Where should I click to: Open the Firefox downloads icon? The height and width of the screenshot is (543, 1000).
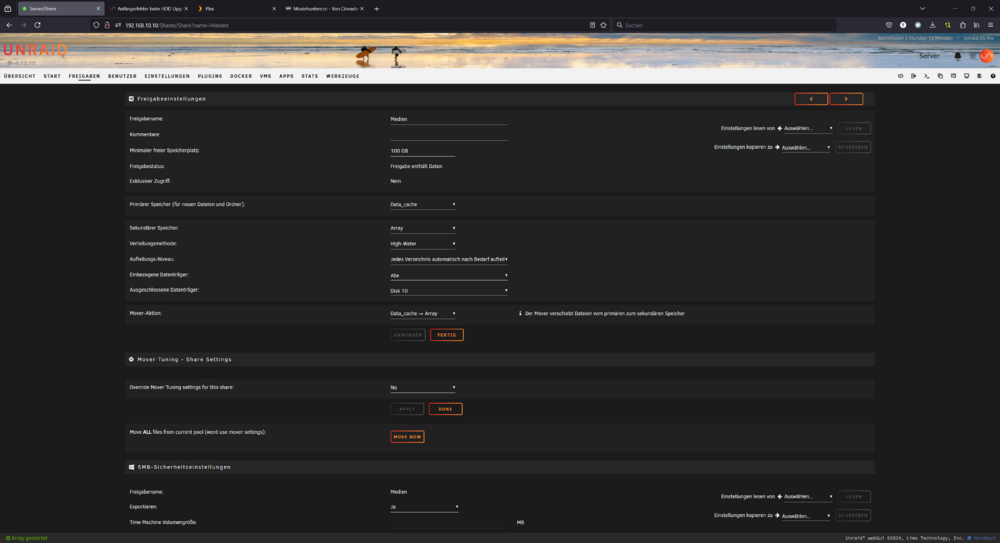pos(932,25)
